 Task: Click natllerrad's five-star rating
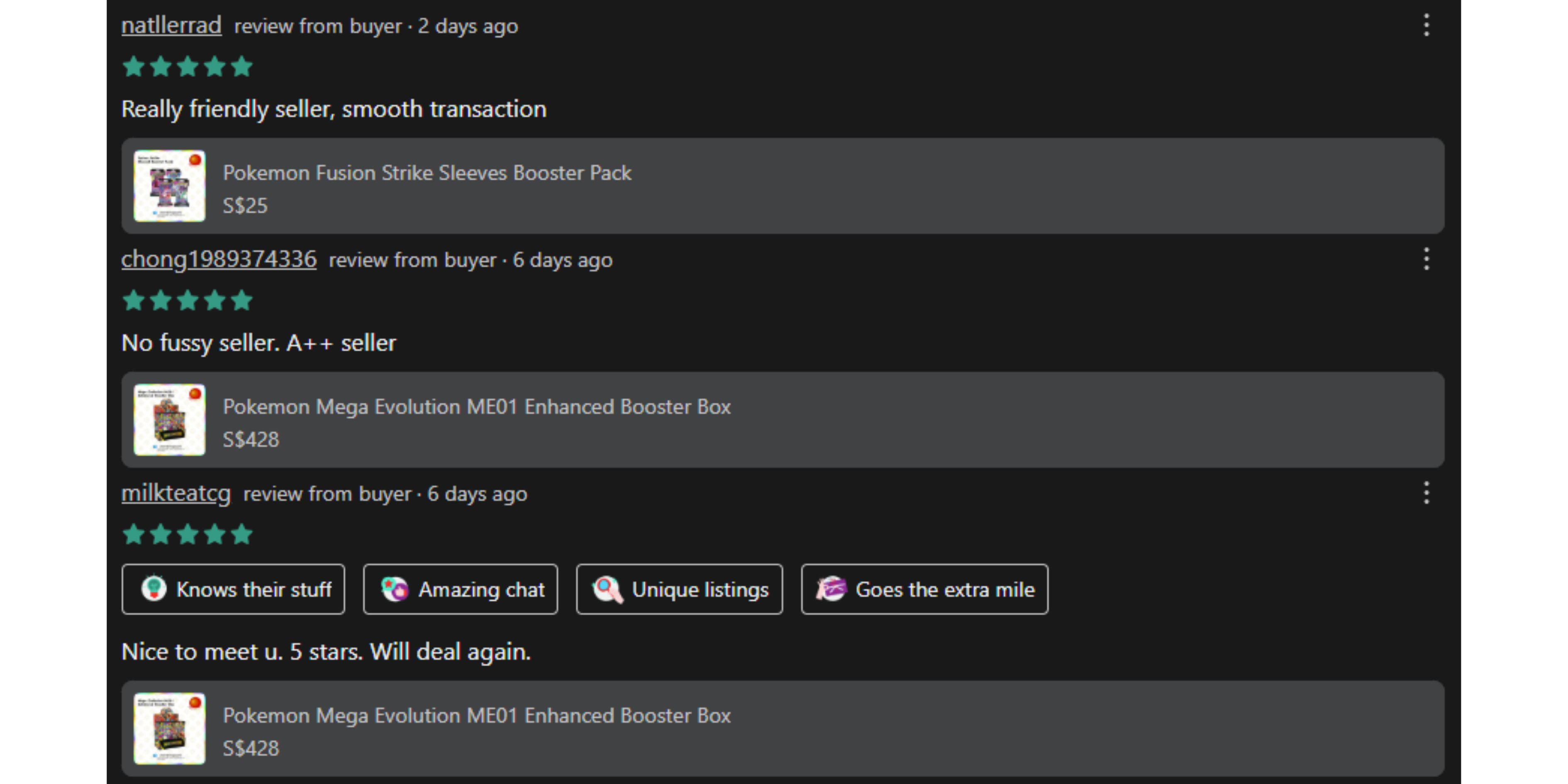point(187,66)
